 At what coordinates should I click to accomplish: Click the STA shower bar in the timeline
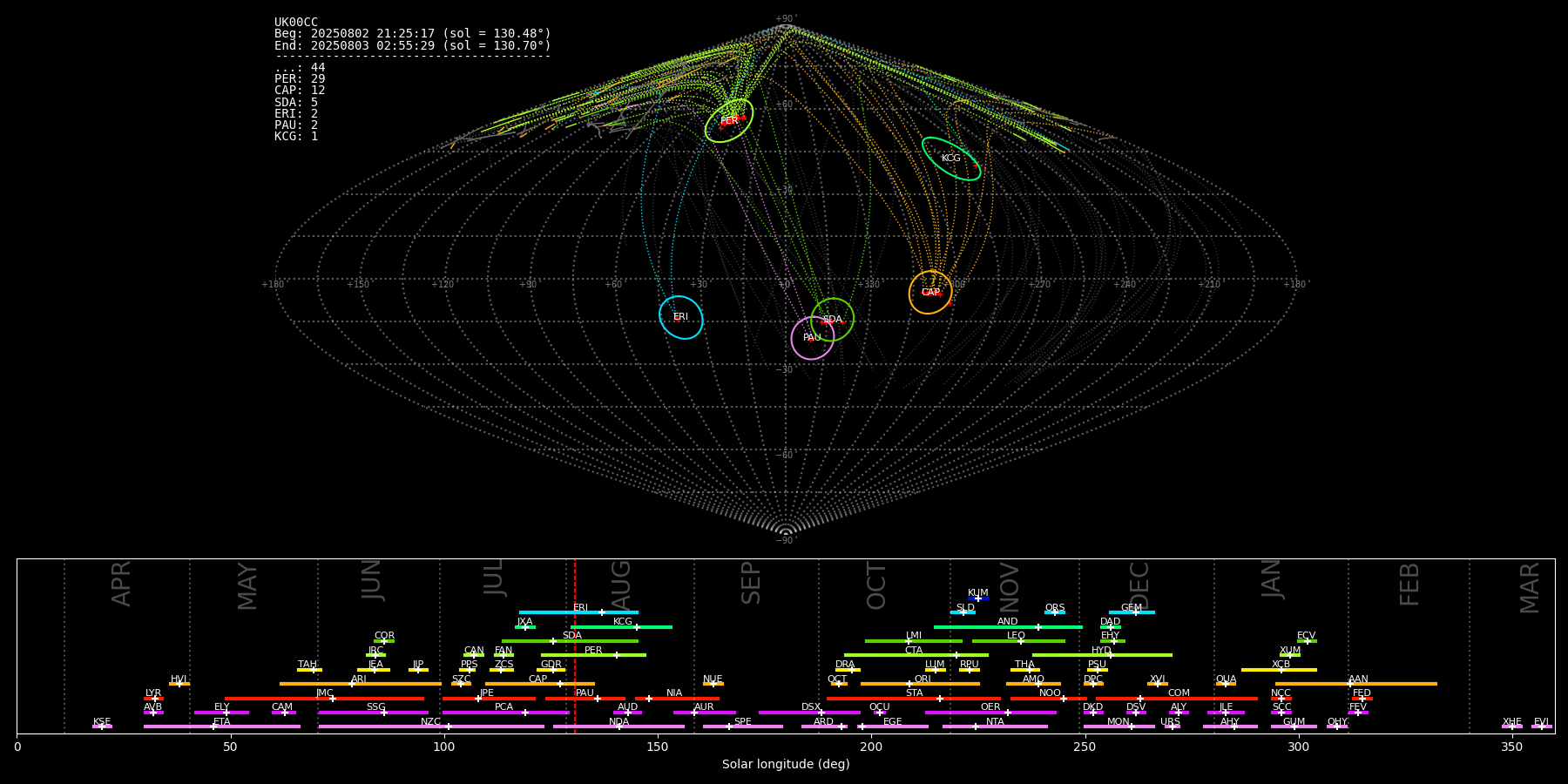click(x=914, y=699)
